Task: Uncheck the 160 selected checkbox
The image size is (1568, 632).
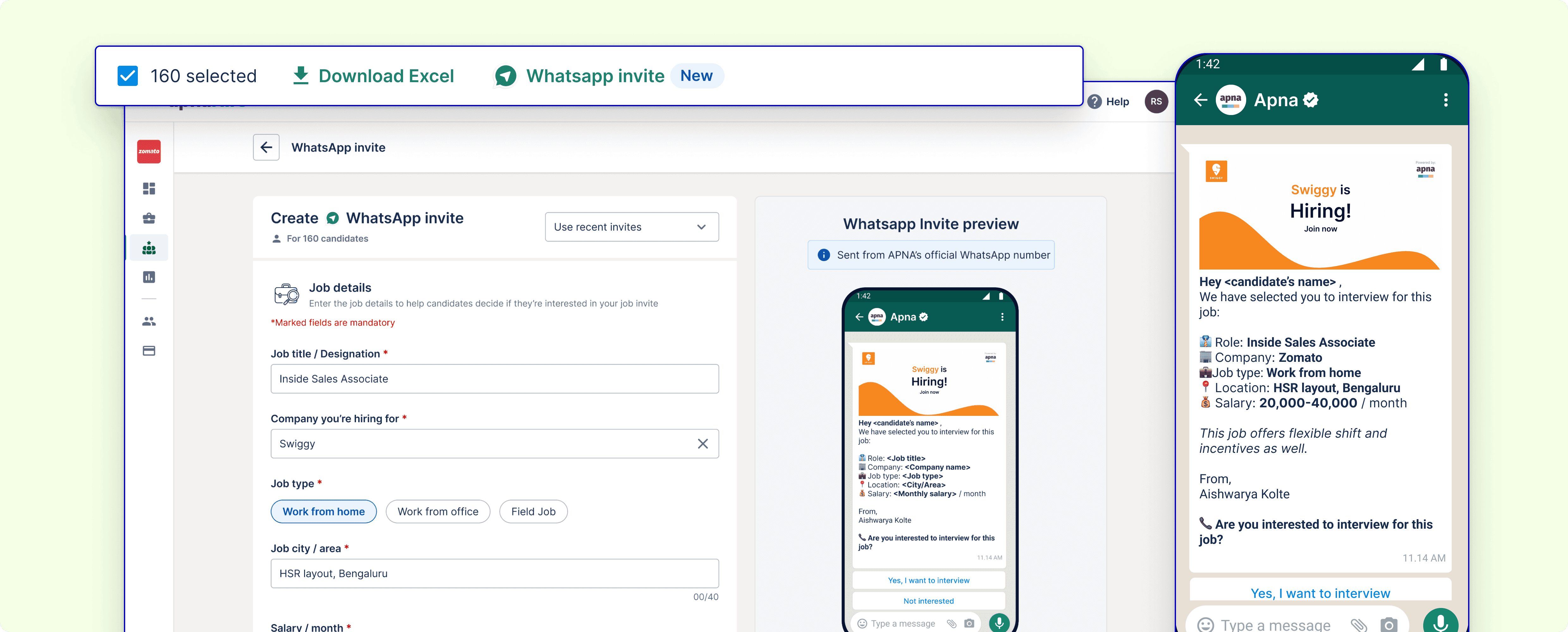Action: [x=127, y=76]
